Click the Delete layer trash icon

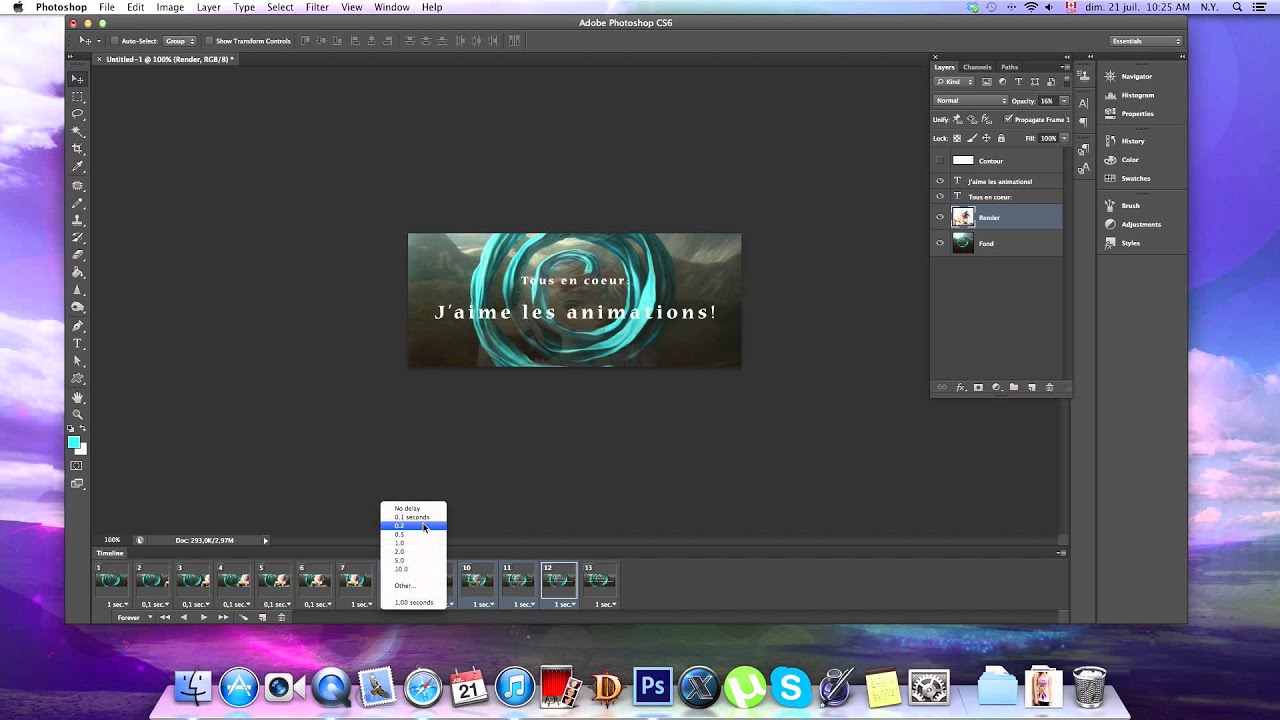coord(1050,387)
